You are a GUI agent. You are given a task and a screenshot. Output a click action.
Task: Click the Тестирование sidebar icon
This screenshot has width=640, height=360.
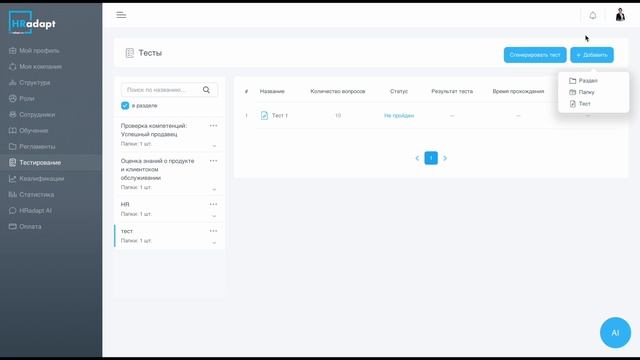click(x=13, y=162)
